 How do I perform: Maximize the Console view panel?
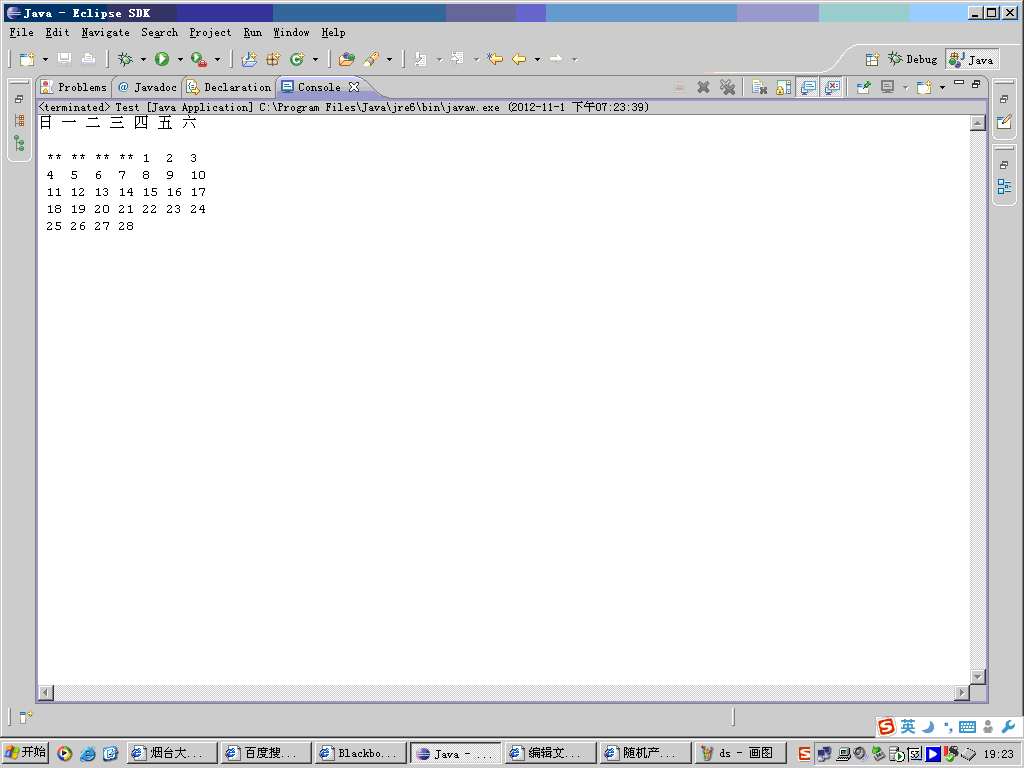[976, 84]
